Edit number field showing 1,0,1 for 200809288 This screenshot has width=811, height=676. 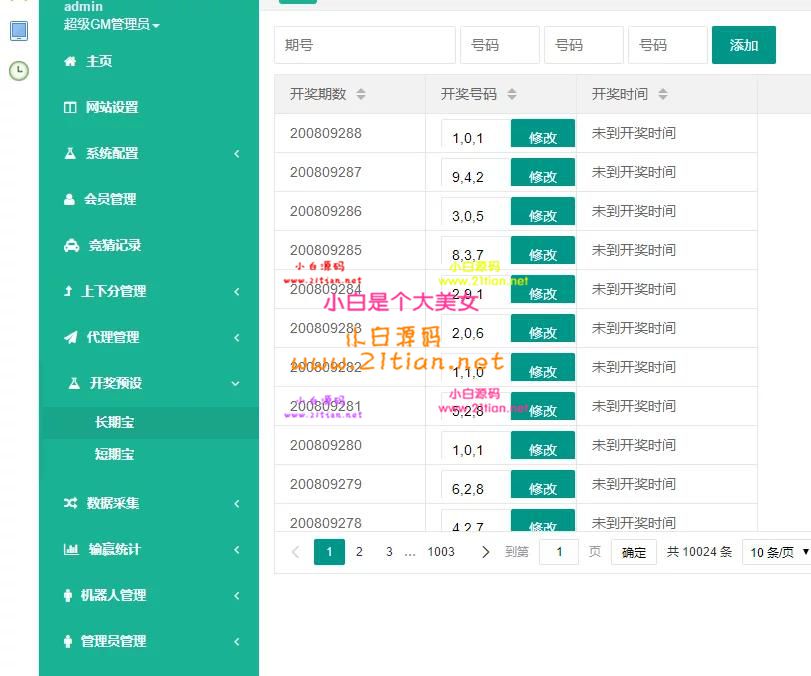(x=476, y=134)
